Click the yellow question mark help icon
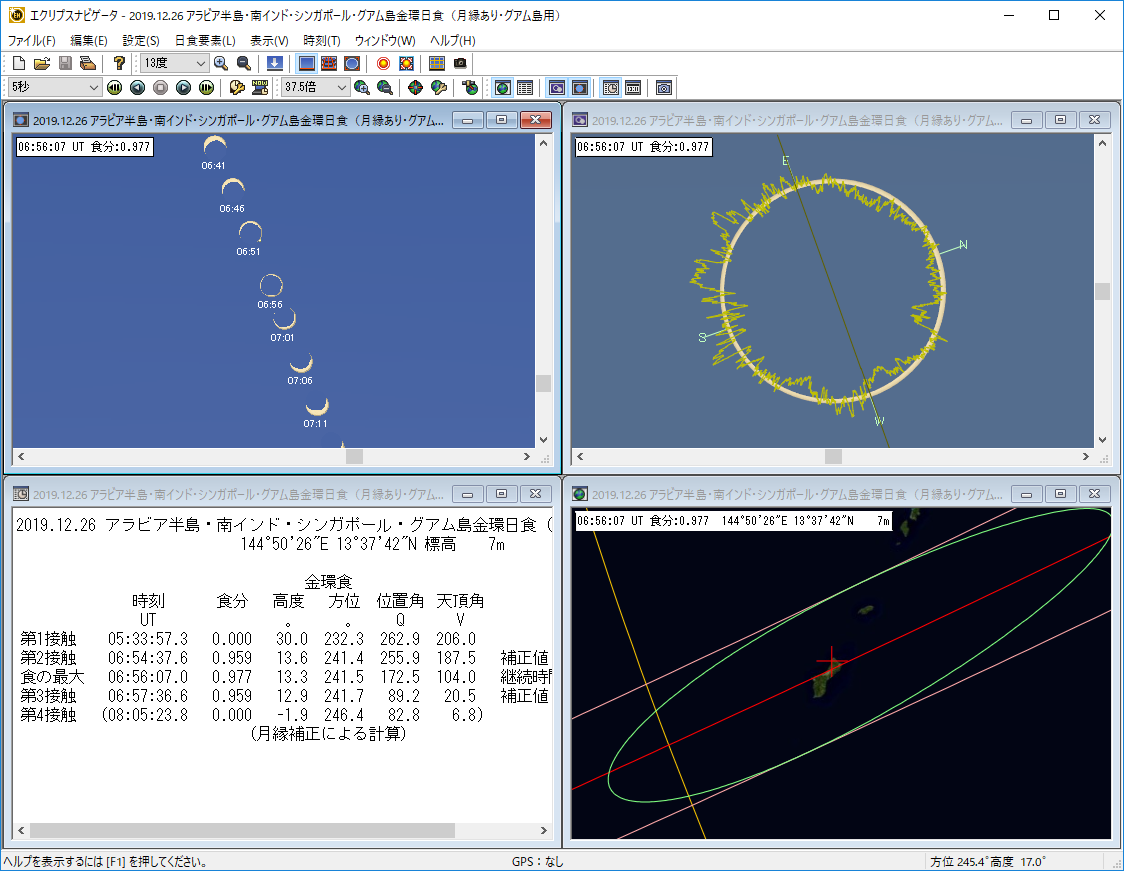This screenshot has height=871, width=1124. pyautogui.click(x=119, y=63)
